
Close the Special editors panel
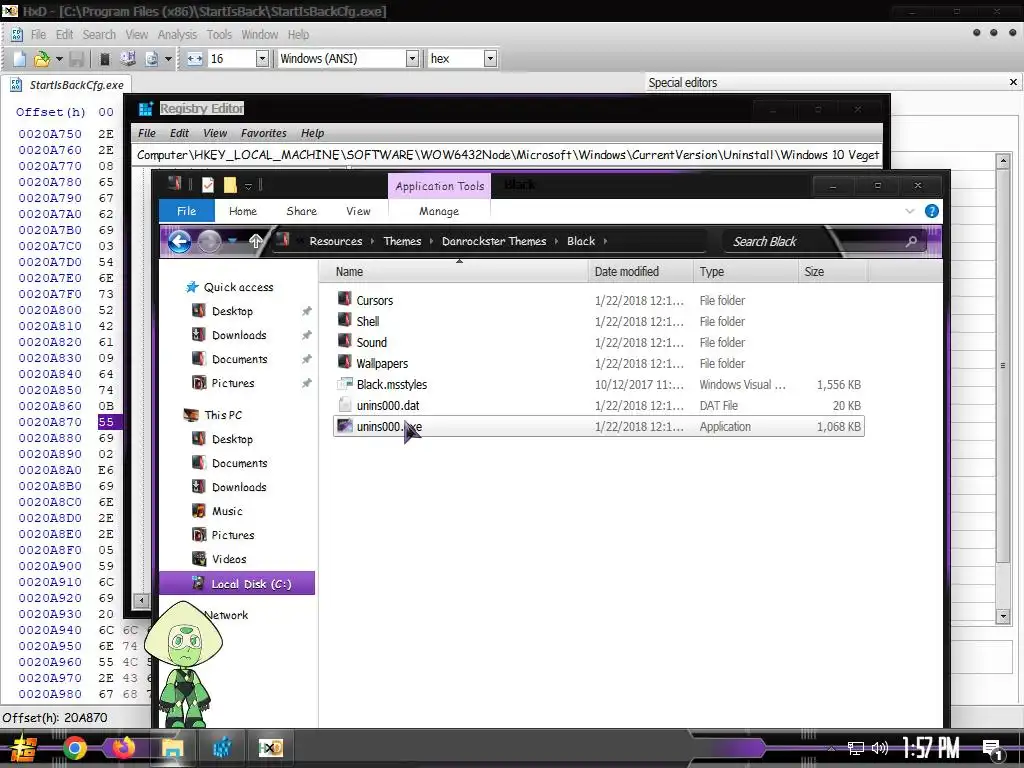click(x=1013, y=82)
